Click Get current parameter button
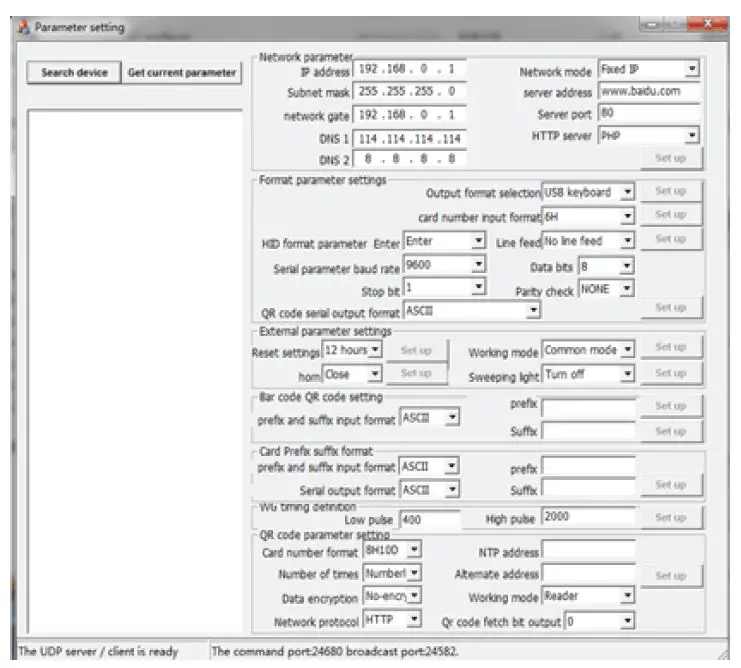 click(182, 73)
